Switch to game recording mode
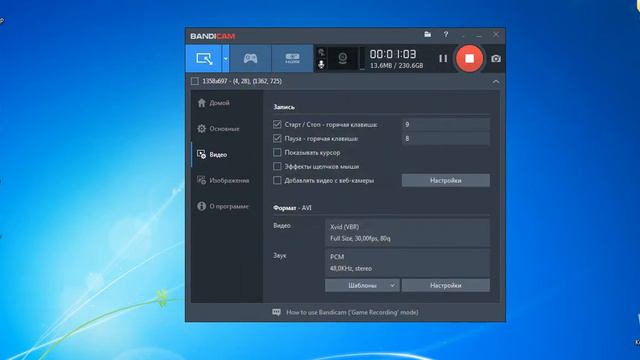The image size is (640, 360). [x=250, y=58]
